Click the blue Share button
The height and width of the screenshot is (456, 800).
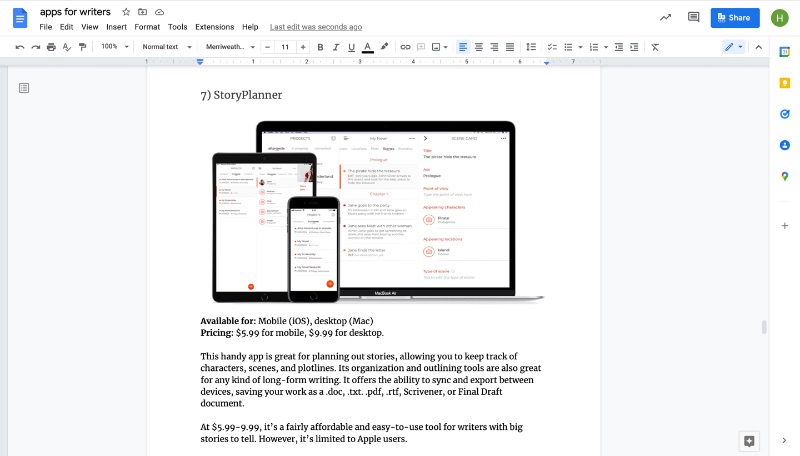[735, 17]
